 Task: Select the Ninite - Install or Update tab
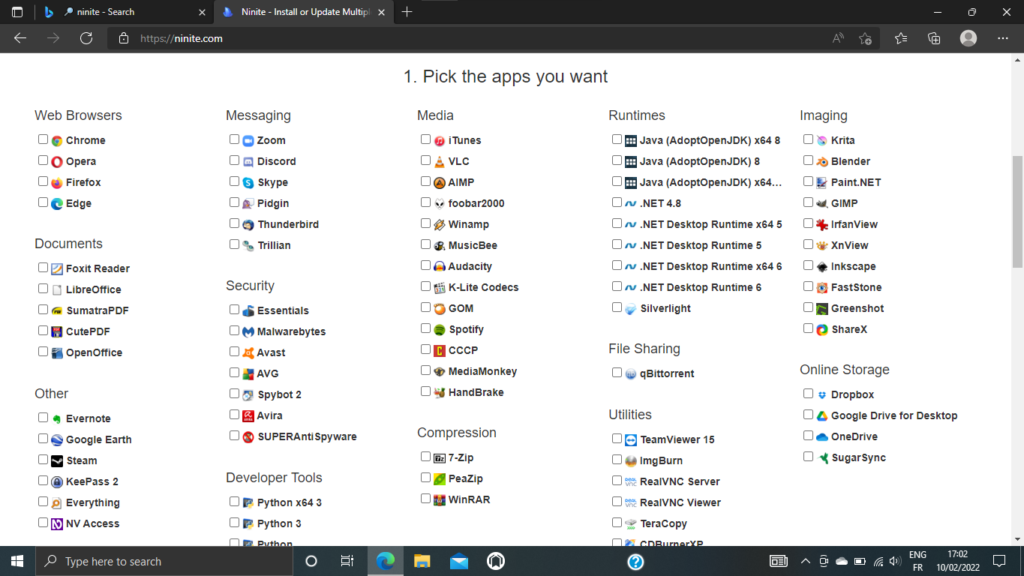pyautogui.click(x=304, y=12)
